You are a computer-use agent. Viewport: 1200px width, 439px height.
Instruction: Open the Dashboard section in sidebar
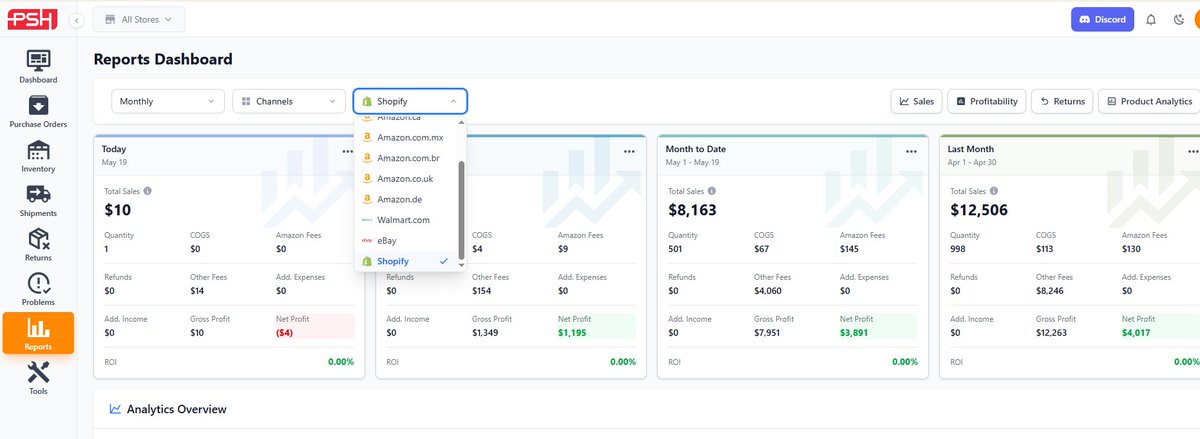[38, 66]
